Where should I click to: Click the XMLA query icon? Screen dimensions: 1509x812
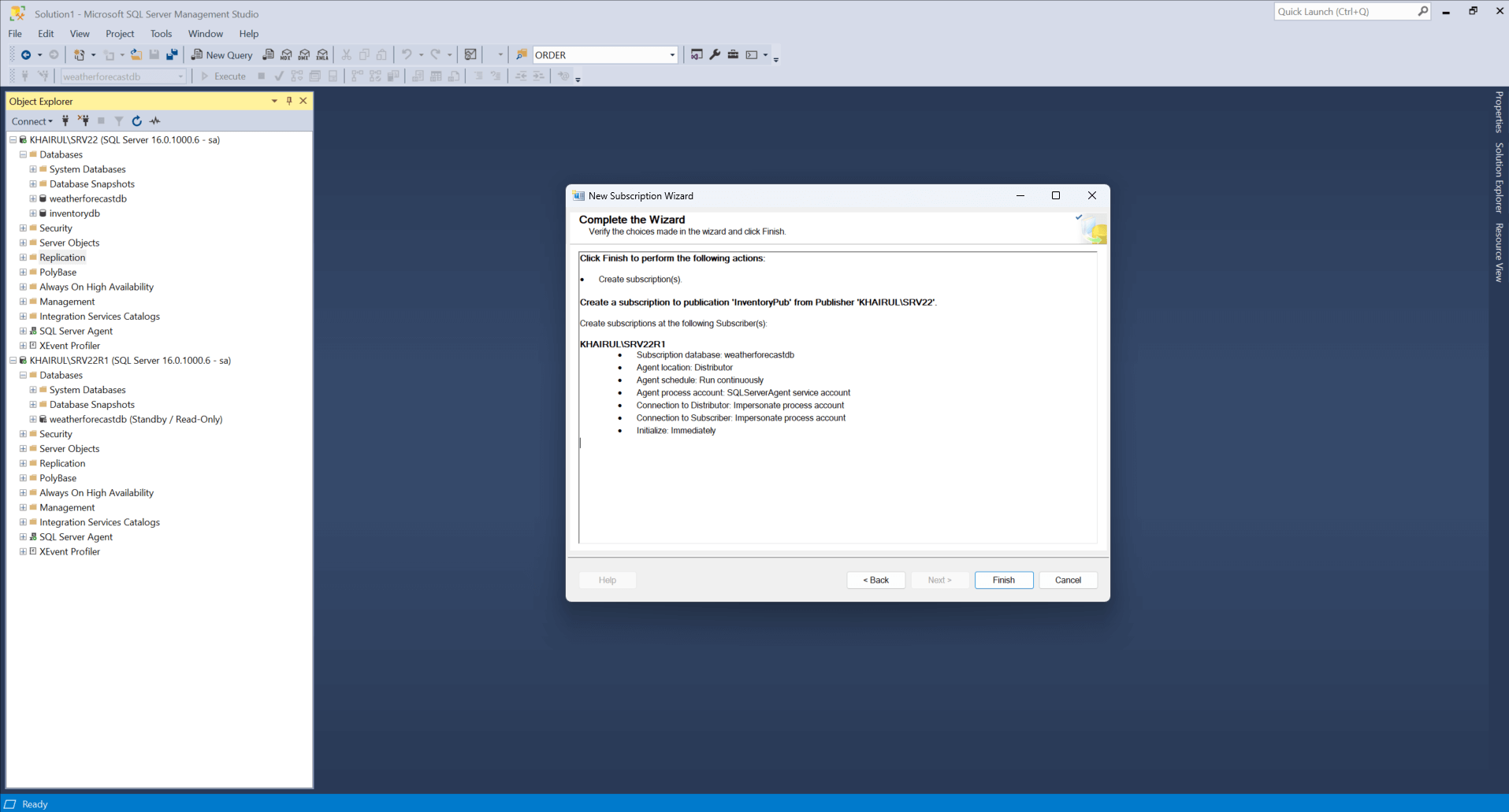pyautogui.click(x=322, y=55)
